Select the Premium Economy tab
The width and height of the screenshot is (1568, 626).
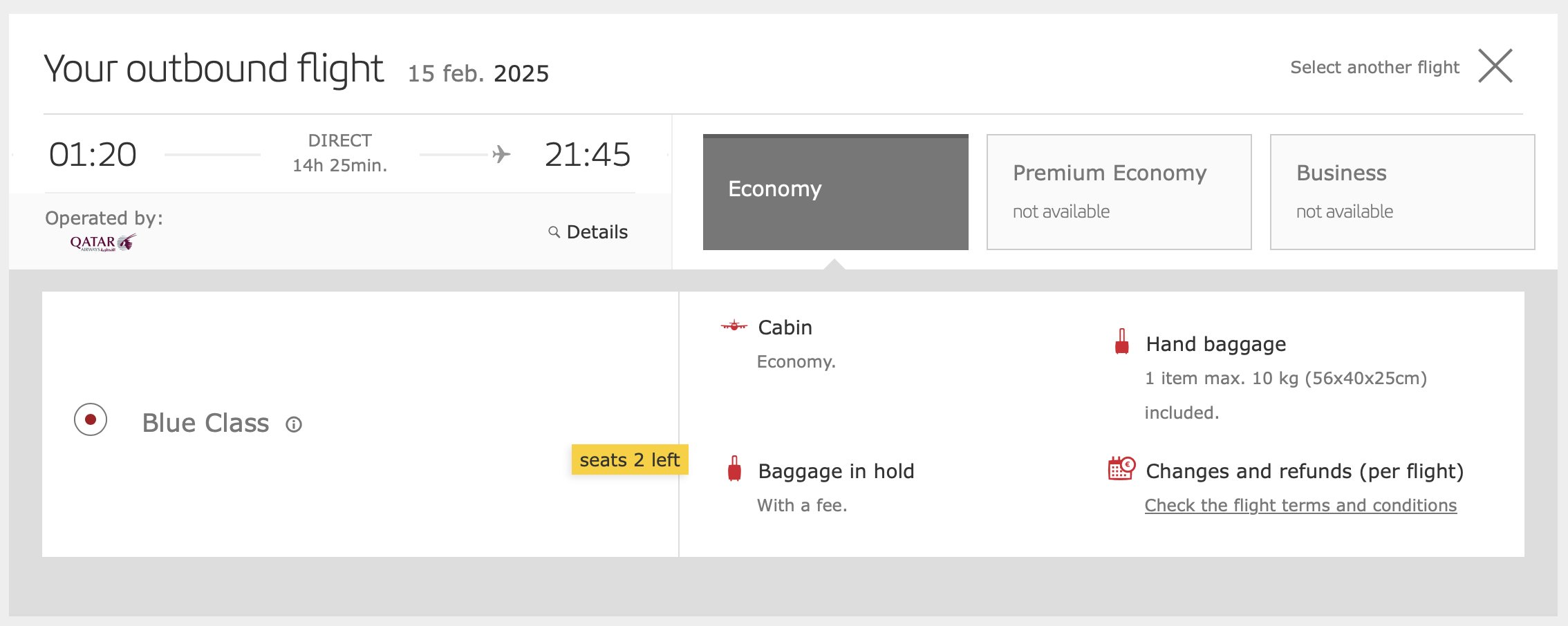pos(1119,192)
